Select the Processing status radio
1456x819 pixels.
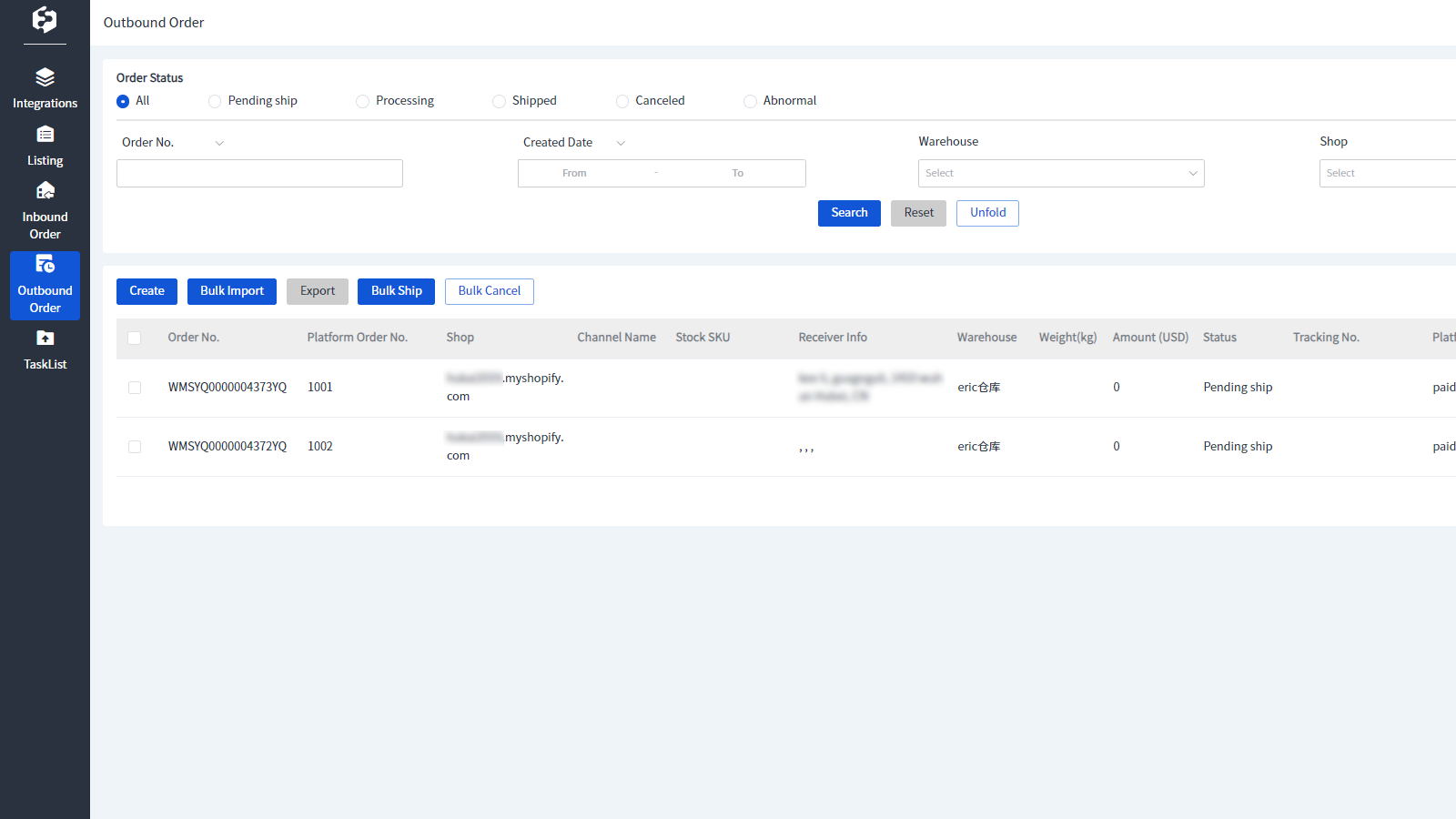tap(362, 101)
